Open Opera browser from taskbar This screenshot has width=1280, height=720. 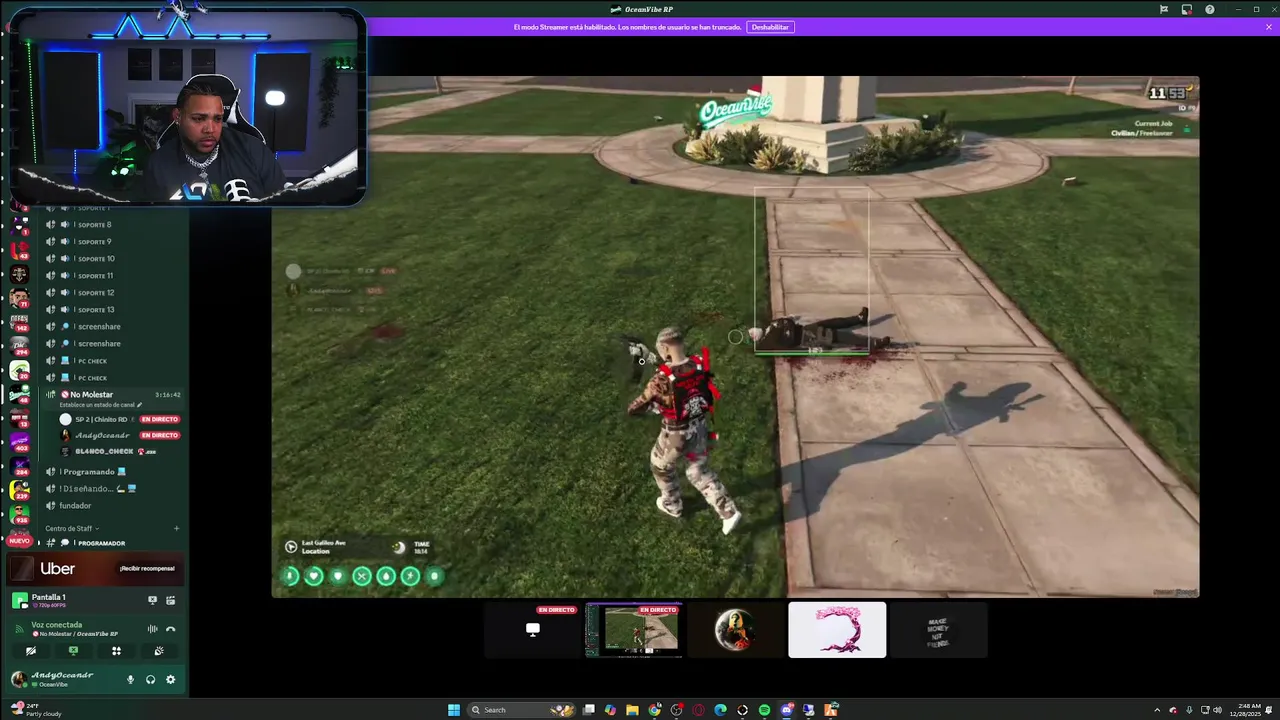coord(698,710)
